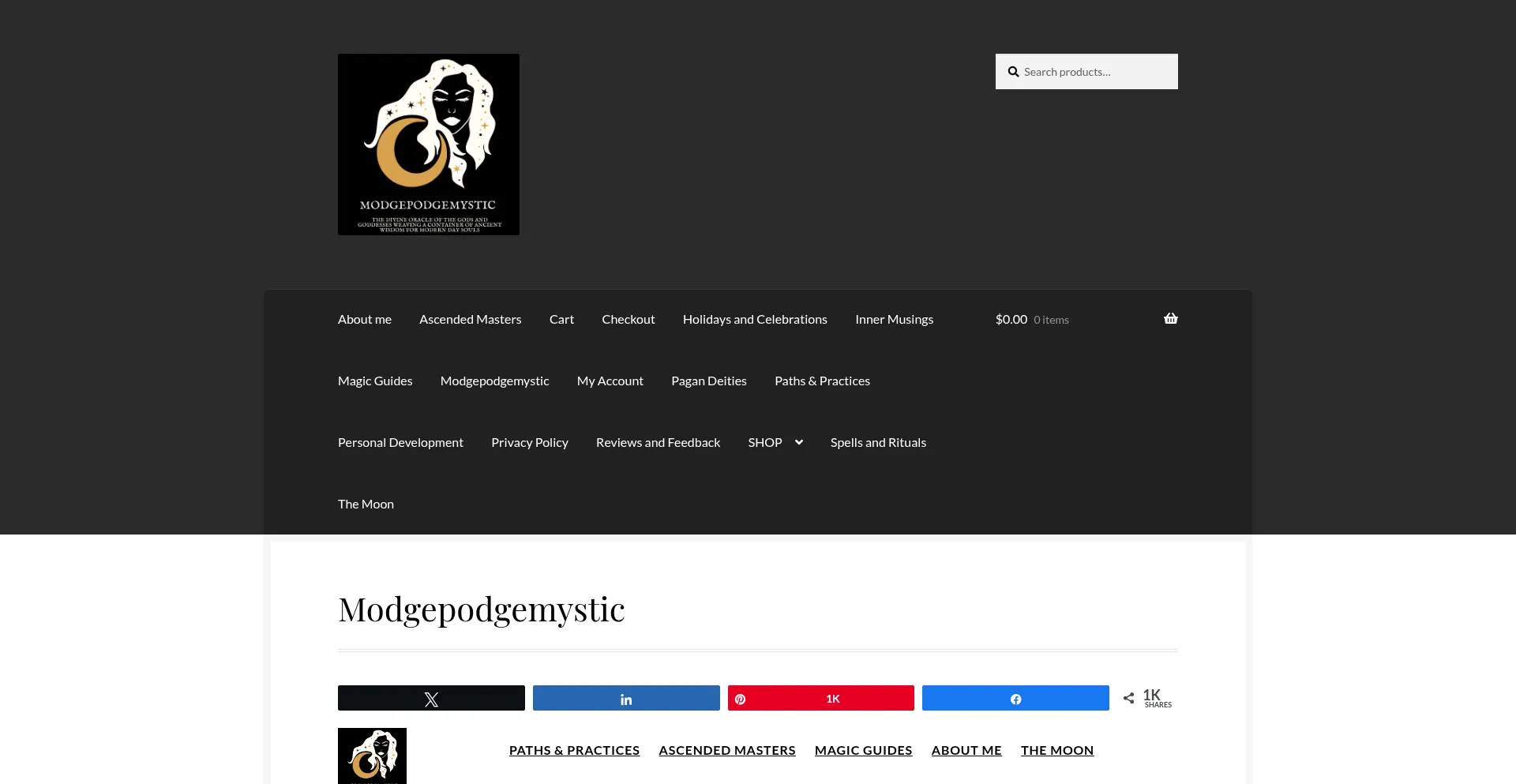
Task: Click the PATHS & PRACTICES link
Action: (574, 750)
